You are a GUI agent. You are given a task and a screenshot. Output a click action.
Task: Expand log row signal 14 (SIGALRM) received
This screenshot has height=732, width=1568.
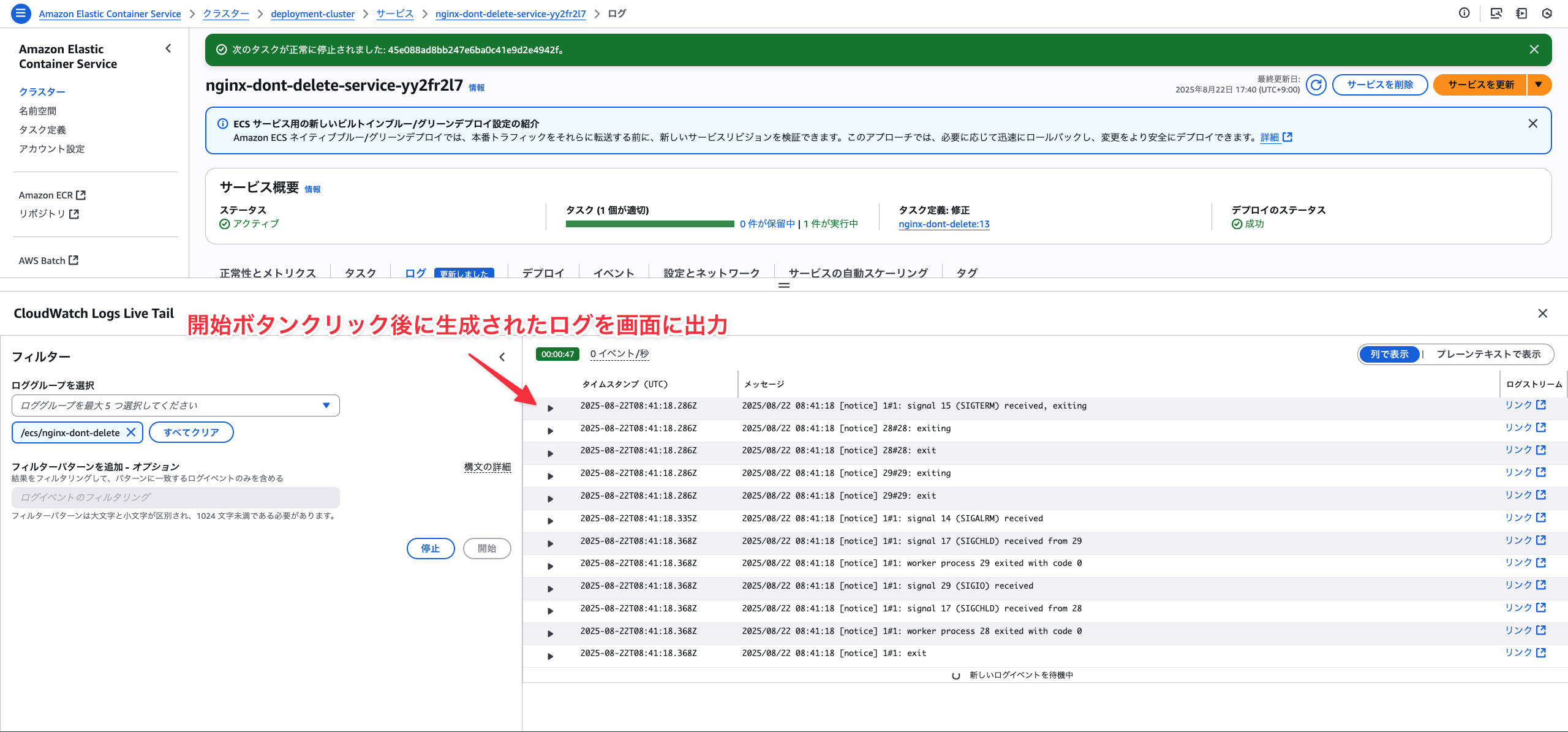[x=550, y=521]
